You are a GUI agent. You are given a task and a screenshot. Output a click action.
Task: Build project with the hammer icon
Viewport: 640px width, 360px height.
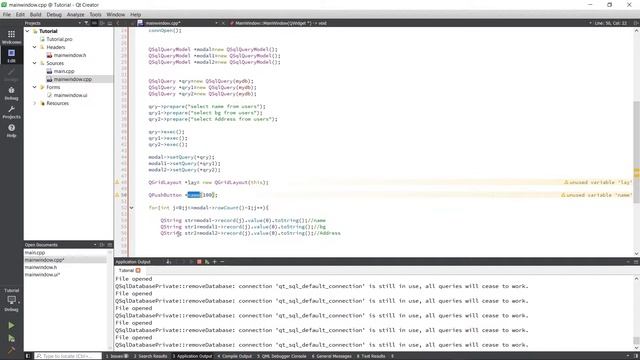pyautogui.click(x=11, y=350)
